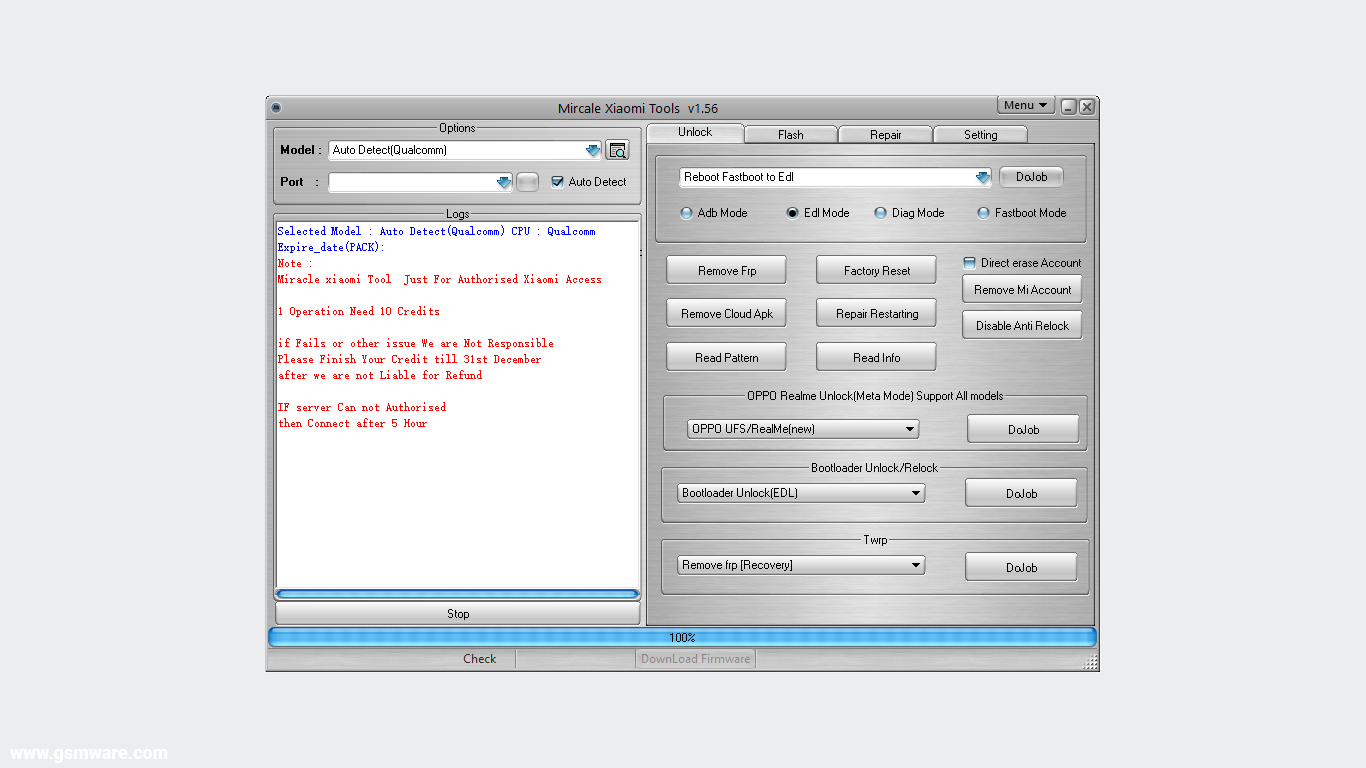This screenshot has height=768, width=1366.
Task: Select the Edl Mode radio button
Action: [793, 213]
